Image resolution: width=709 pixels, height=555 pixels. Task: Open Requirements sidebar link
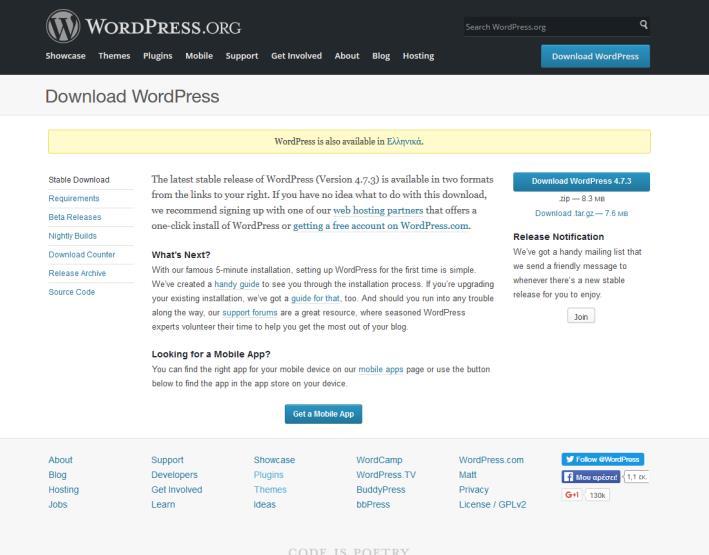74,198
